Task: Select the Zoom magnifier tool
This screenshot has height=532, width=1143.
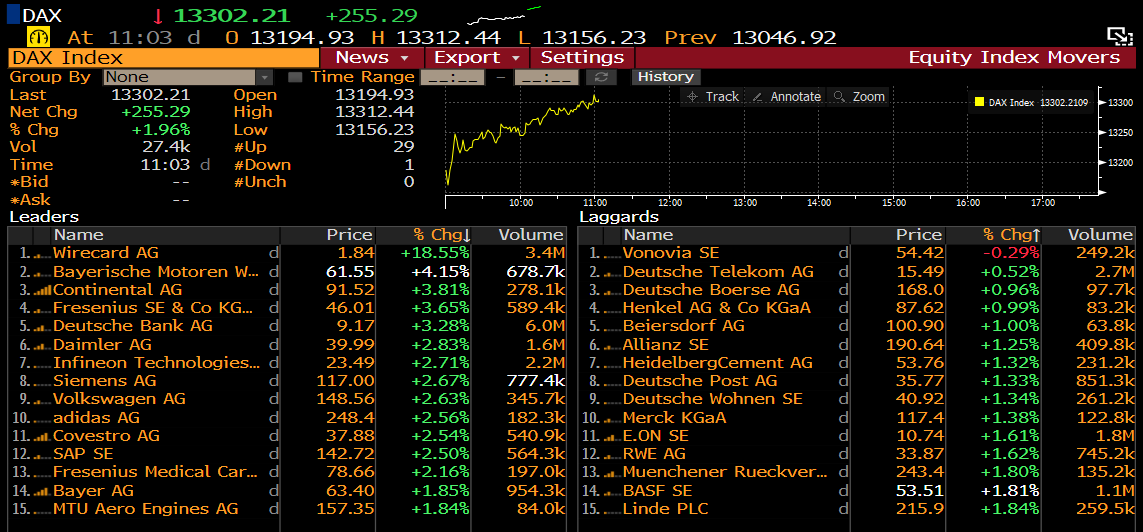Action: click(859, 96)
